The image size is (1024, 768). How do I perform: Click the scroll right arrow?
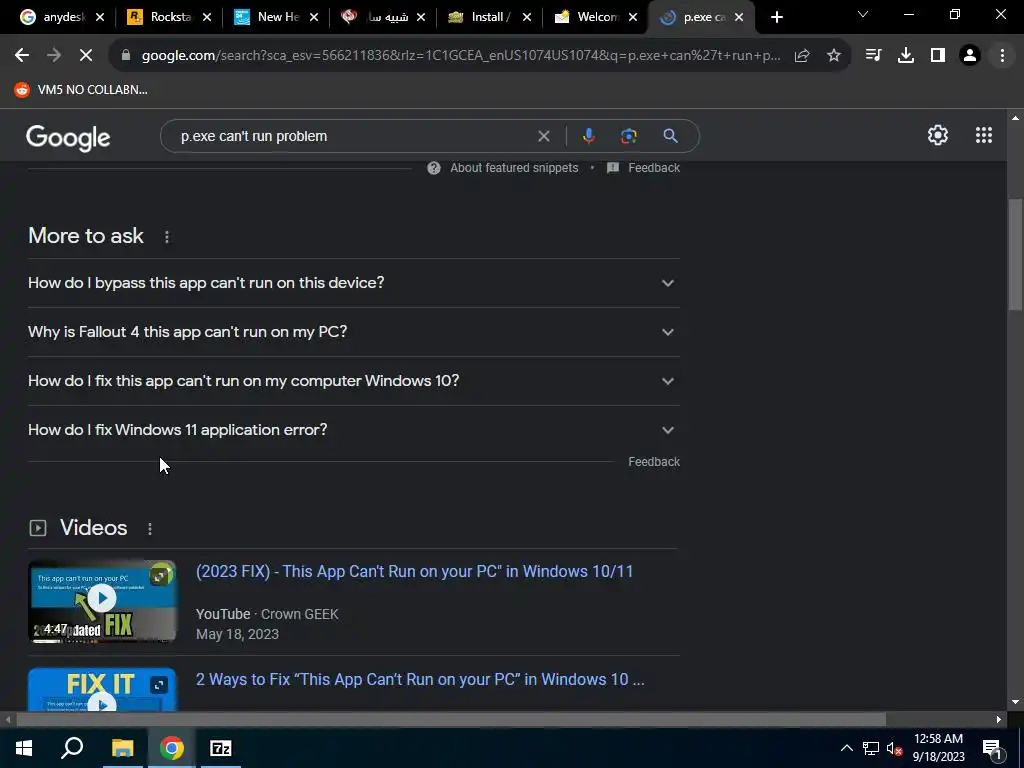[999, 720]
